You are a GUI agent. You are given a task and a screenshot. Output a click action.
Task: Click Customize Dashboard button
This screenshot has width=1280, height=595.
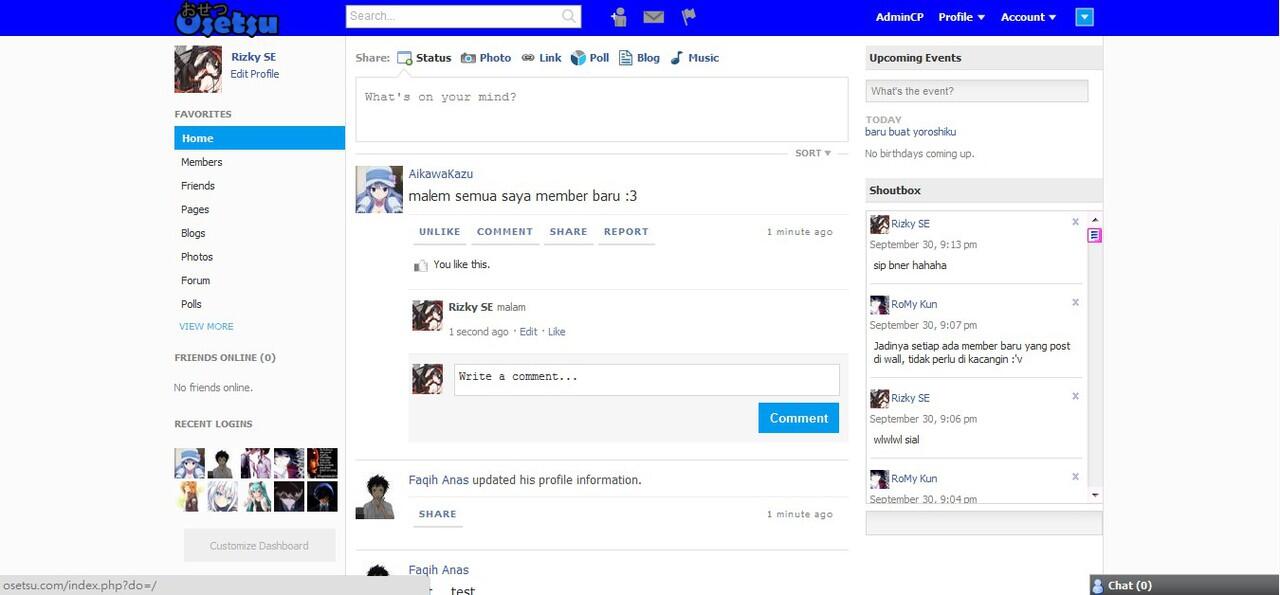pyautogui.click(x=259, y=546)
